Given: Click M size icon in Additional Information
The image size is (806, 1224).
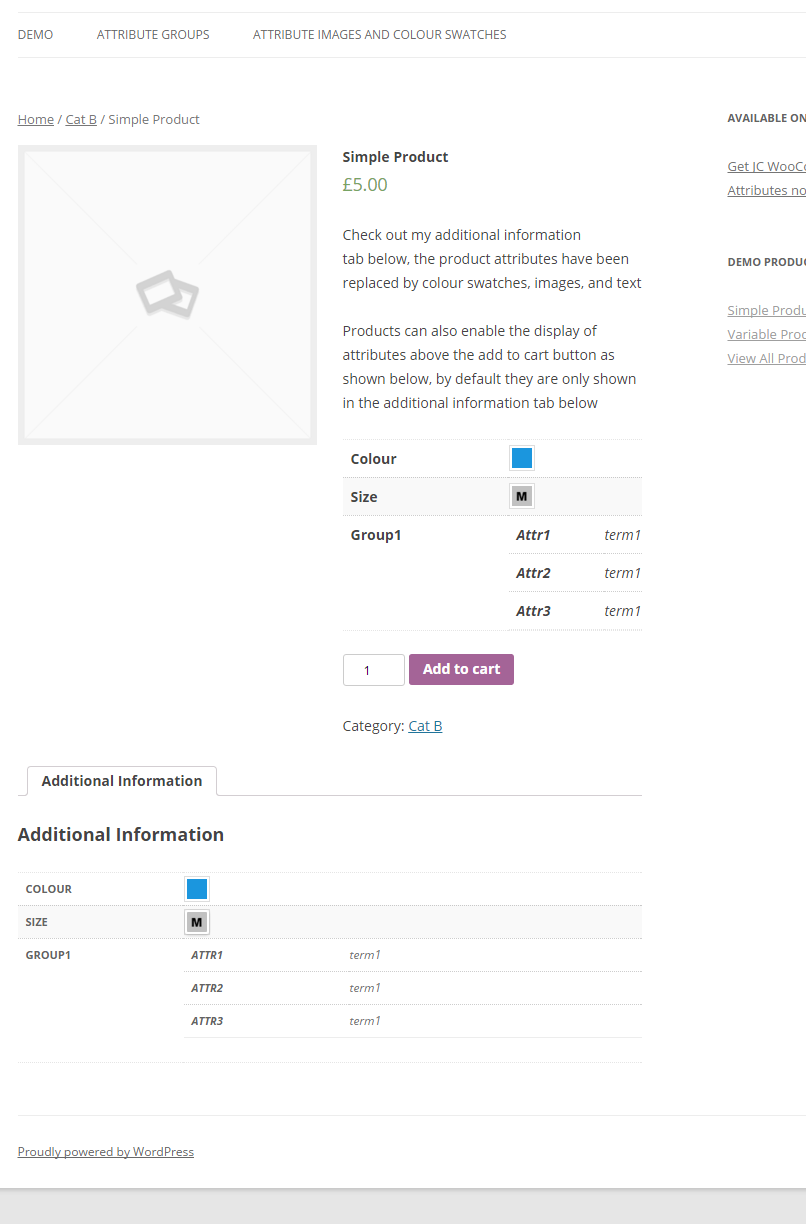Looking at the screenshot, I should [x=197, y=922].
